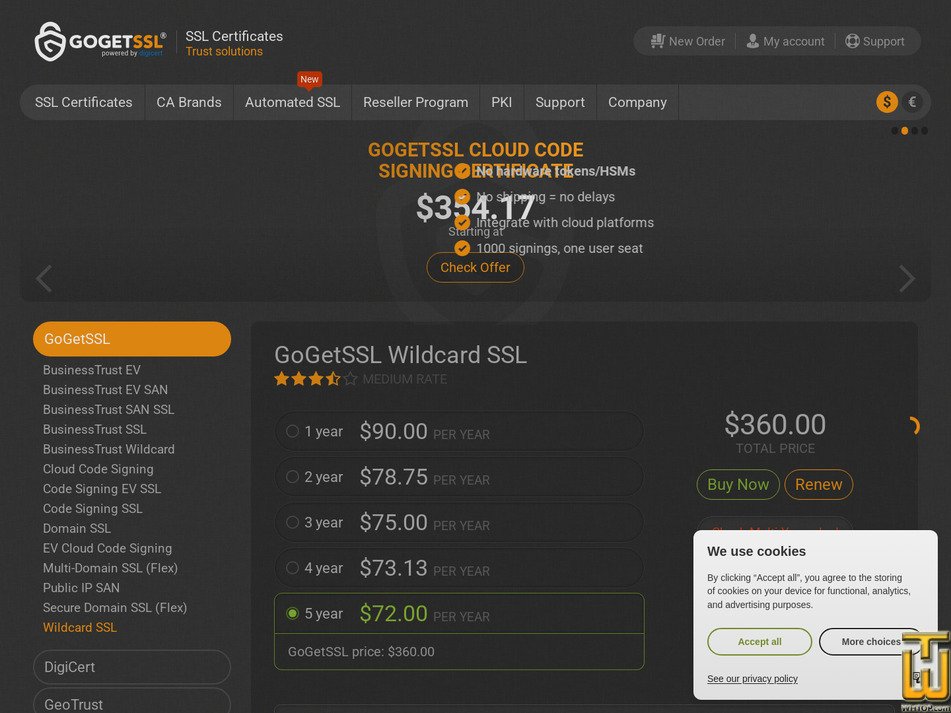Open the SSL Certificates menu
951x713 pixels.
(84, 102)
